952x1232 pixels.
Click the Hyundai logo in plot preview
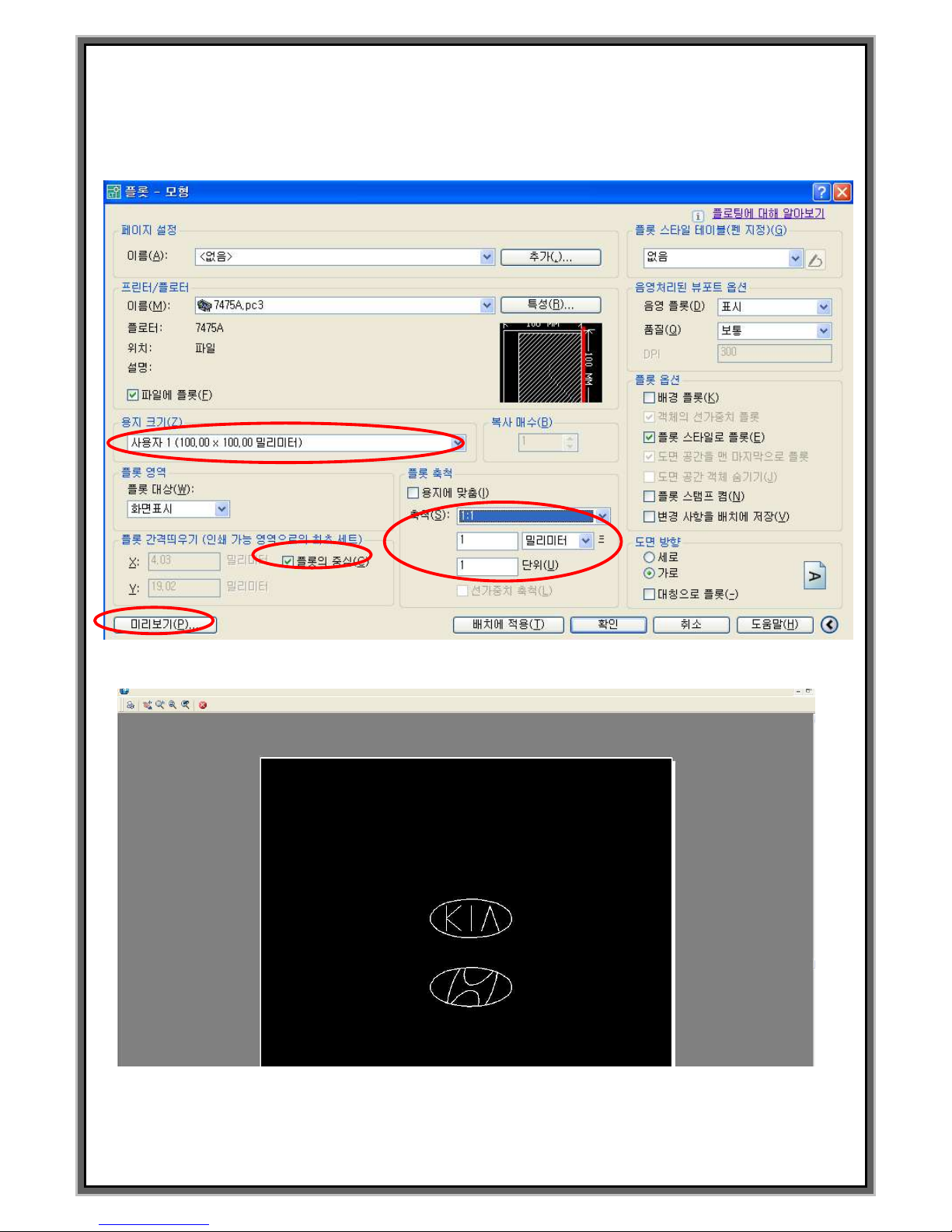pyautogui.click(x=471, y=987)
